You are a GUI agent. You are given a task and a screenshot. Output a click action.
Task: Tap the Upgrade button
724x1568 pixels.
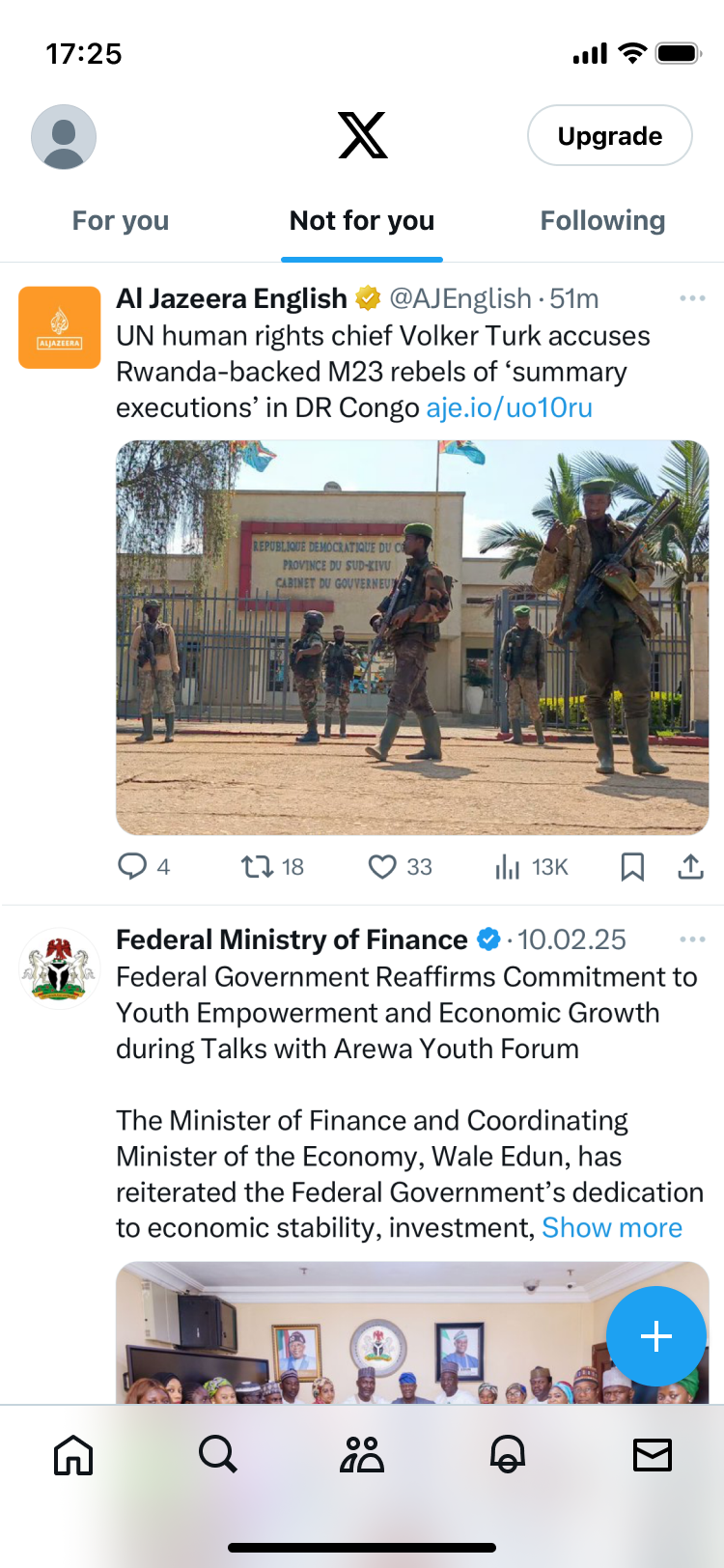pyautogui.click(x=610, y=136)
